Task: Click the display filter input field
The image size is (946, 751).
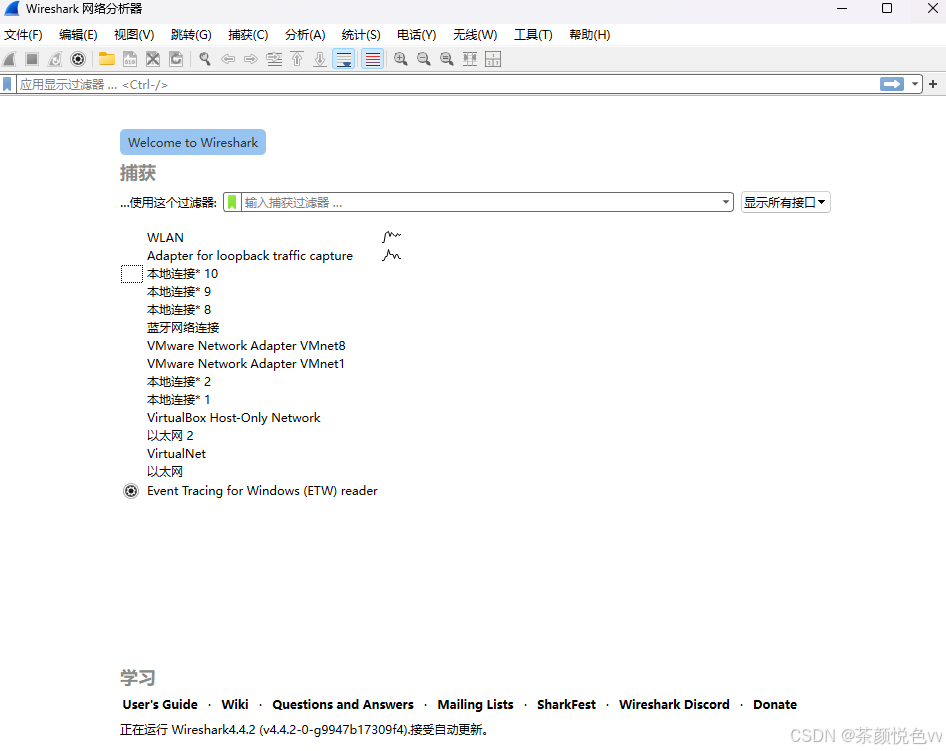Action: point(446,84)
